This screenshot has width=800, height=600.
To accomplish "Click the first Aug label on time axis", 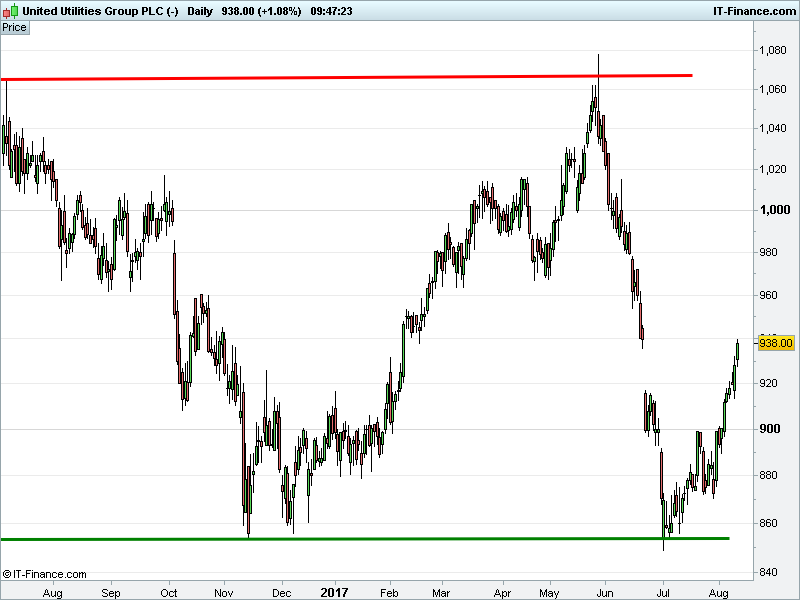I will tap(53, 593).
